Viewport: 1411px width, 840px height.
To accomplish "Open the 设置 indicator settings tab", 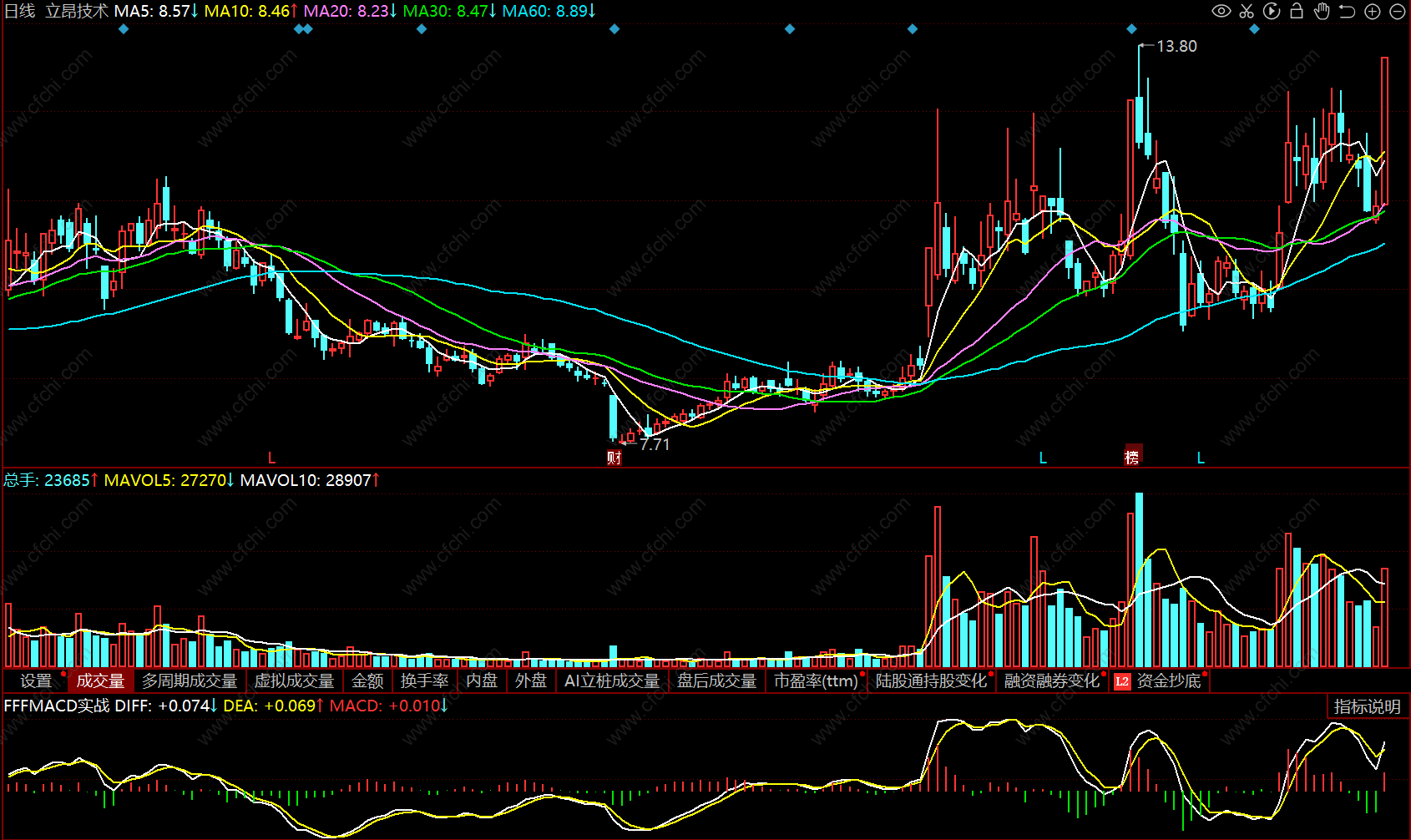I will (x=35, y=681).
